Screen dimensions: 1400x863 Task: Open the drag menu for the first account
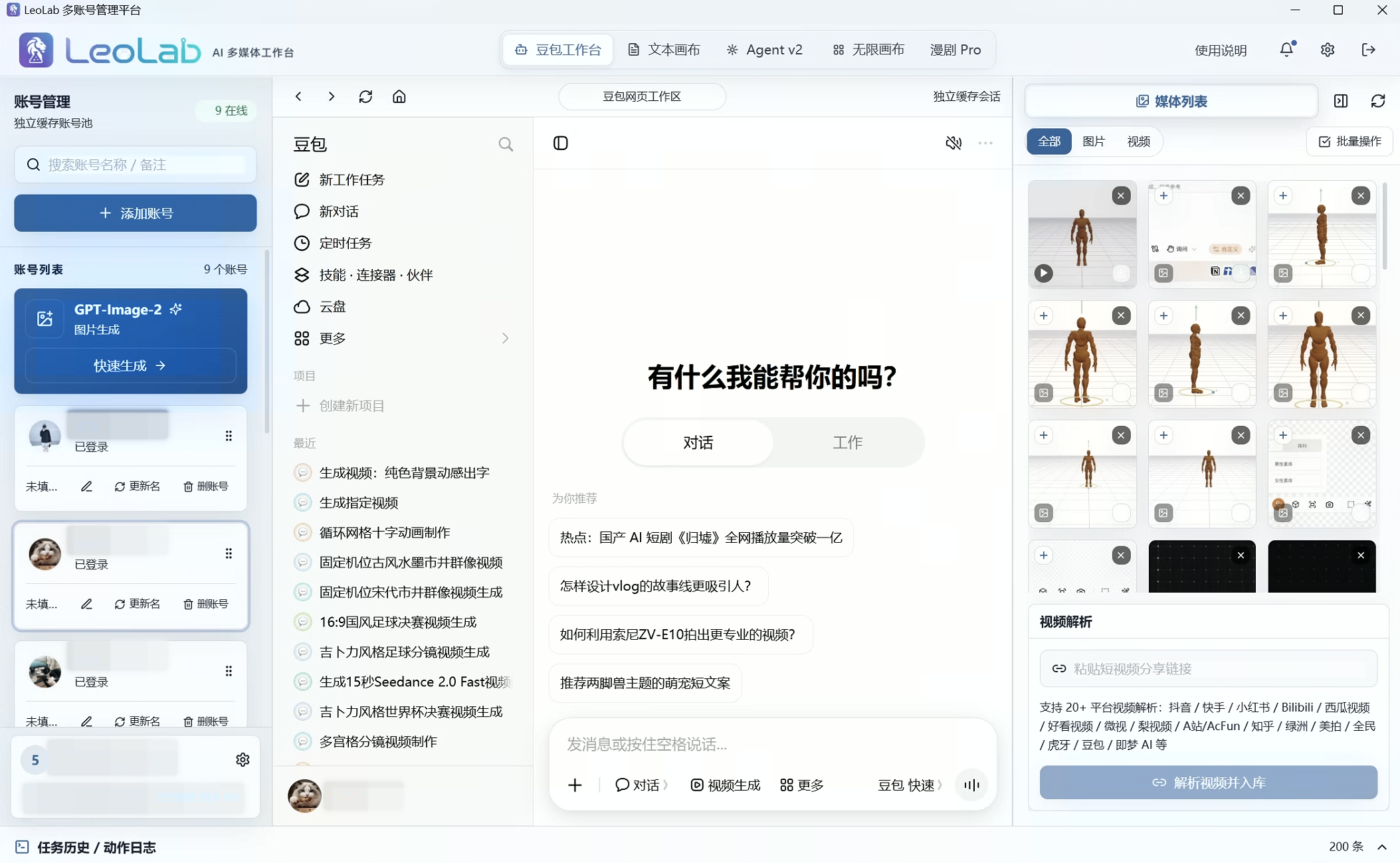(x=229, y=436)
